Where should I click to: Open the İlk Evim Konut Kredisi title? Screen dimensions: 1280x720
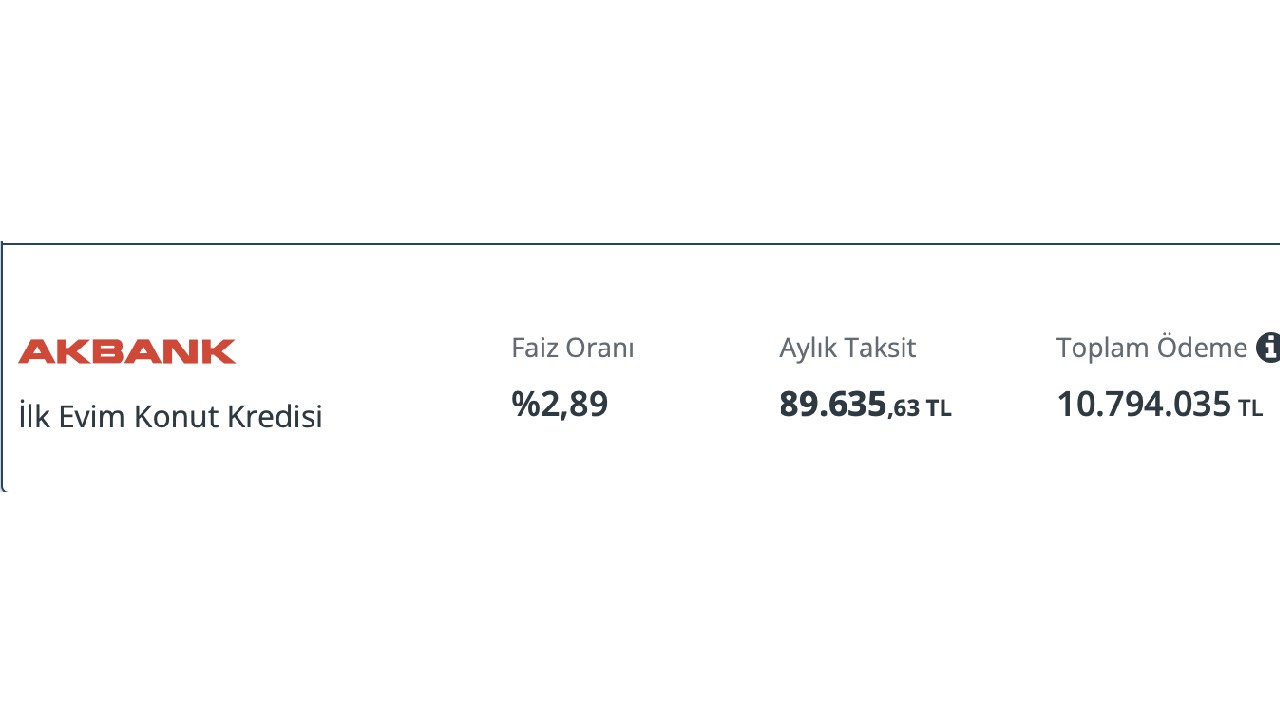pos(170,416)
